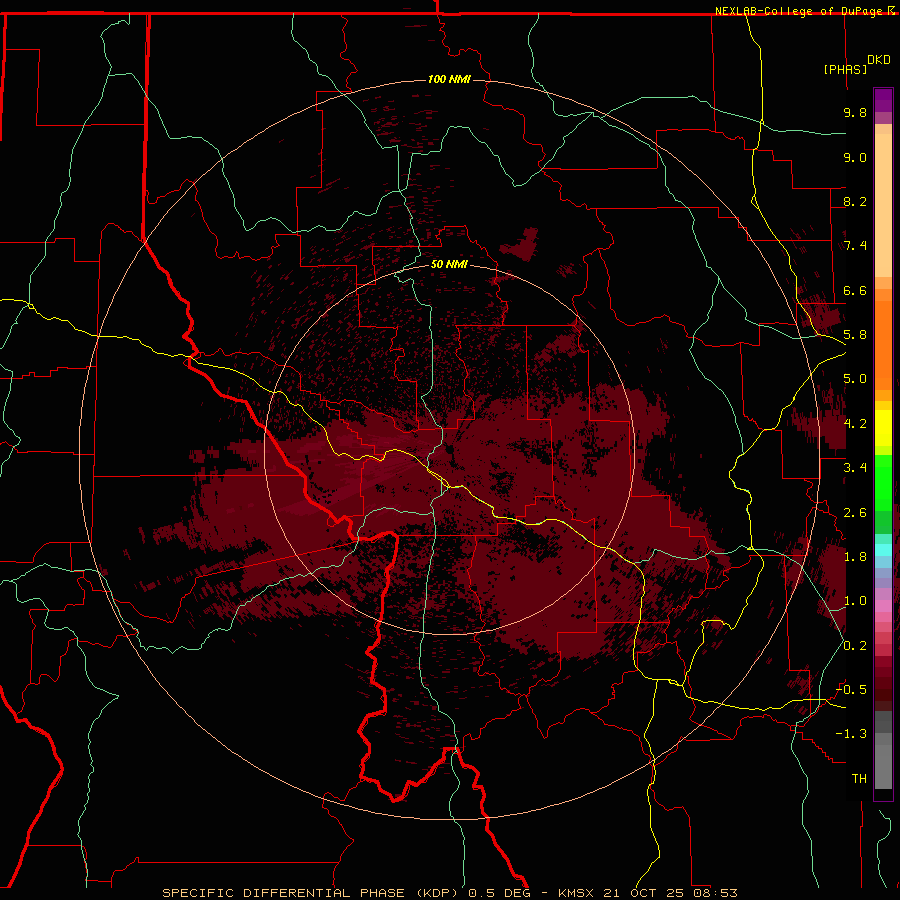Click the DKD product label above the color scale
The image size is (900, 900).
879,60
